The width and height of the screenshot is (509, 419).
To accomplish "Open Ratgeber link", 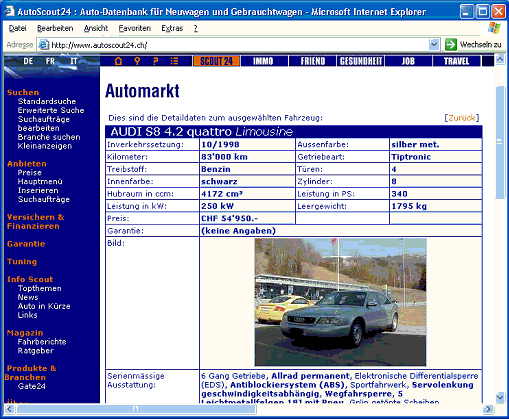I will (x=36, y=351).
